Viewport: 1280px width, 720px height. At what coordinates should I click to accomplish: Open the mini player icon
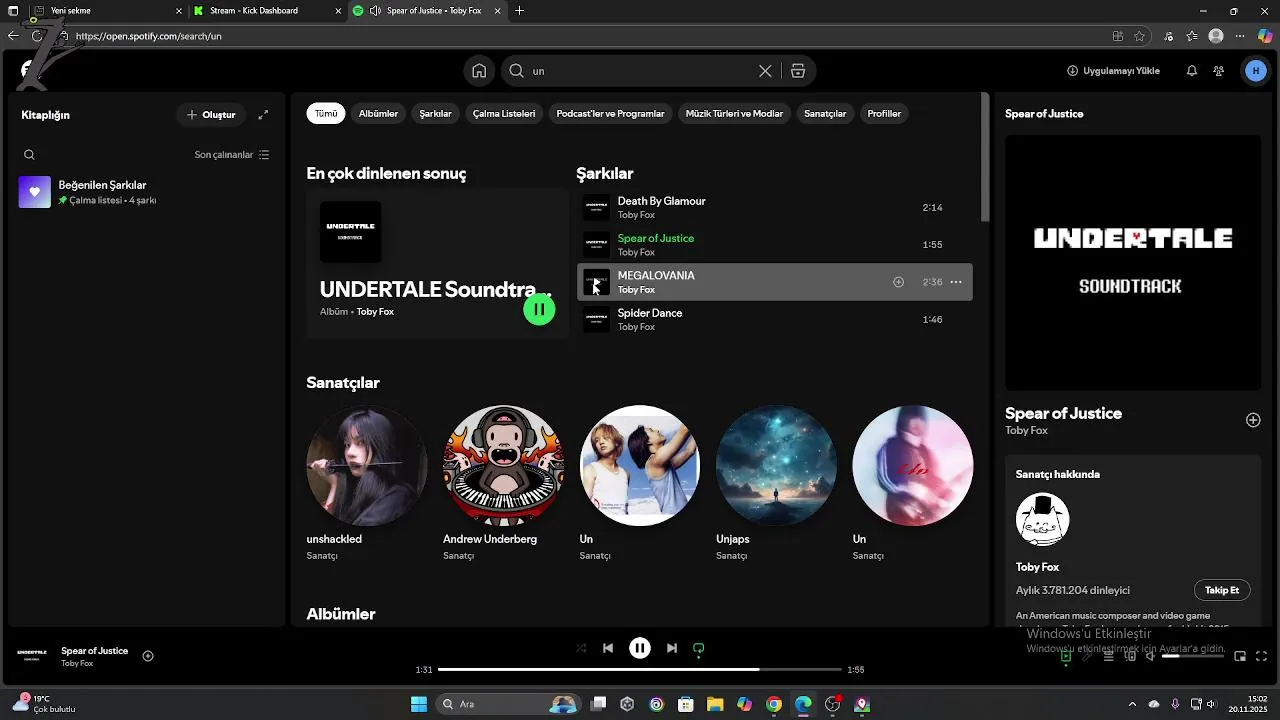pyautogui.click(x=1240, y=656)
